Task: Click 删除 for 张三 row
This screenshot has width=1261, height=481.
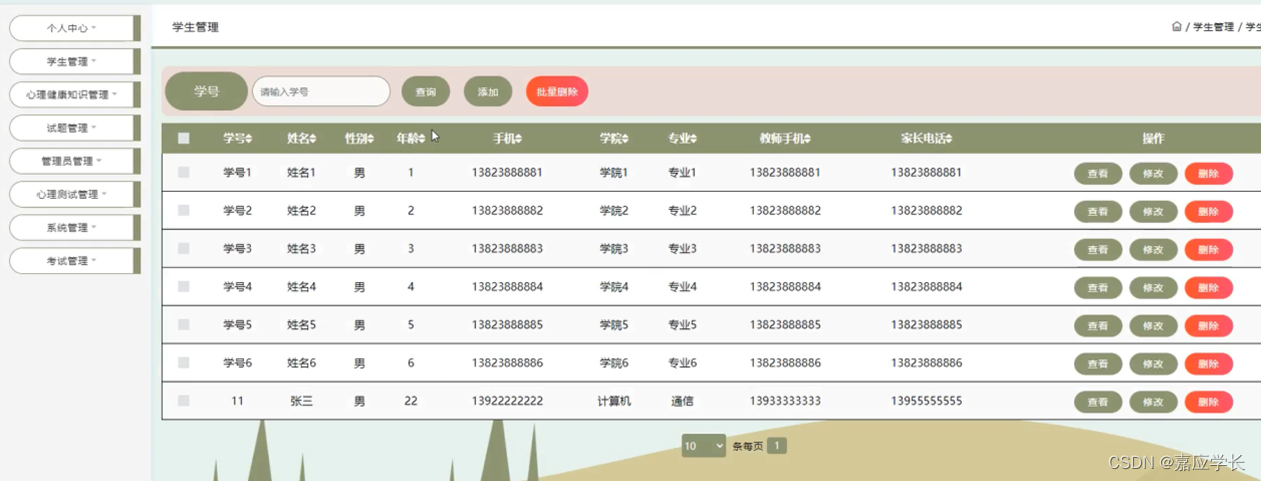Action: [x=1208, y=402]
